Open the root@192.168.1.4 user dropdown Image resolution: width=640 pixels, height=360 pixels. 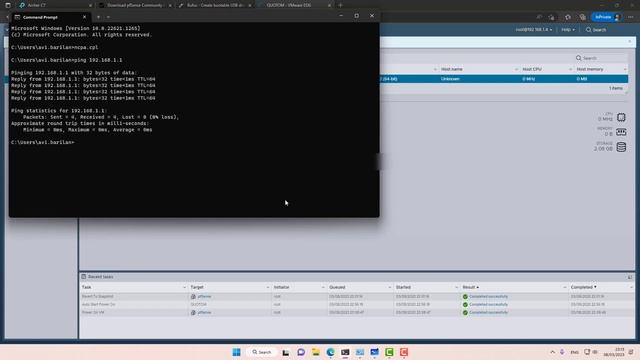click(533, 30)
